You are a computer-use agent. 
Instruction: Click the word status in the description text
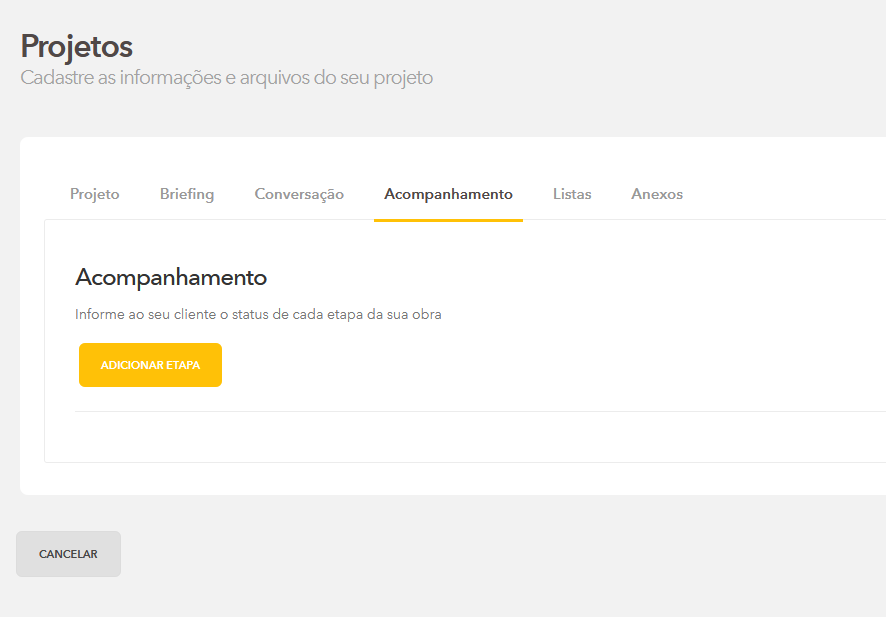[x=250, y=314]
